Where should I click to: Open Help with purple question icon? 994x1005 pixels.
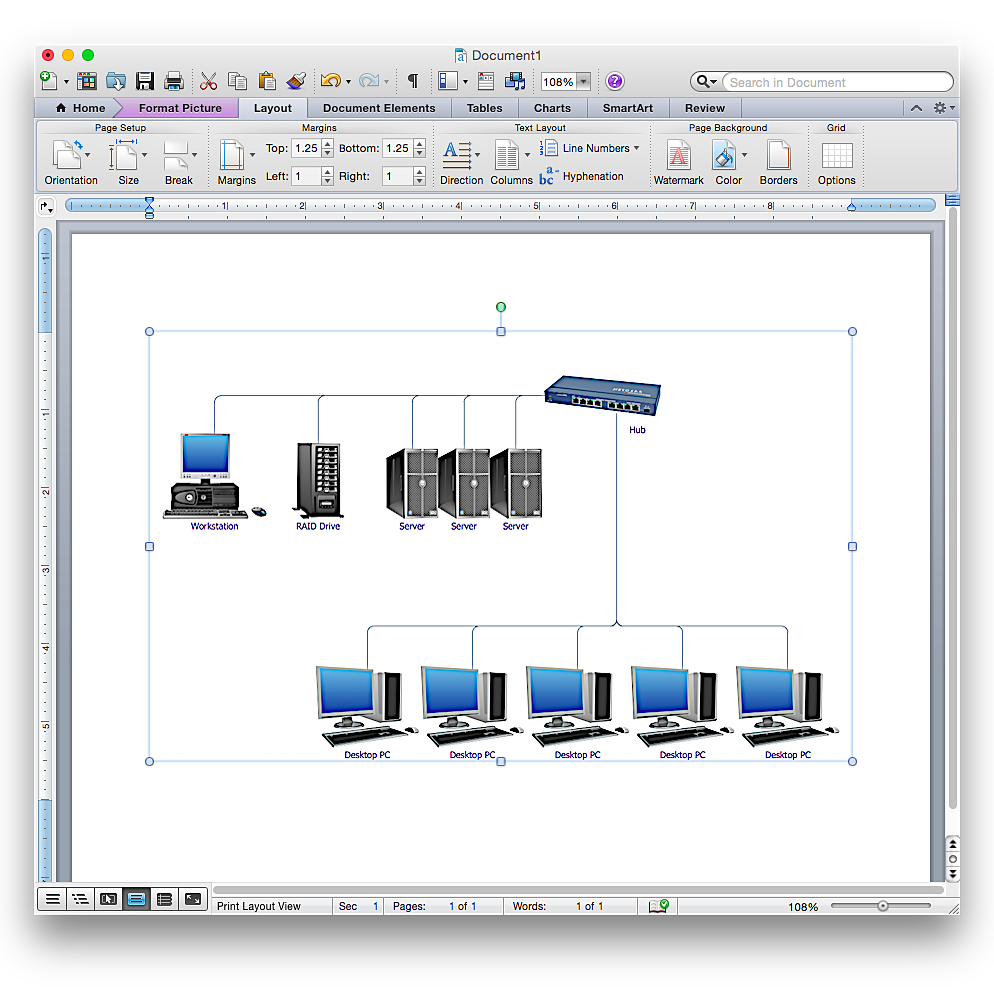[615, 81]
